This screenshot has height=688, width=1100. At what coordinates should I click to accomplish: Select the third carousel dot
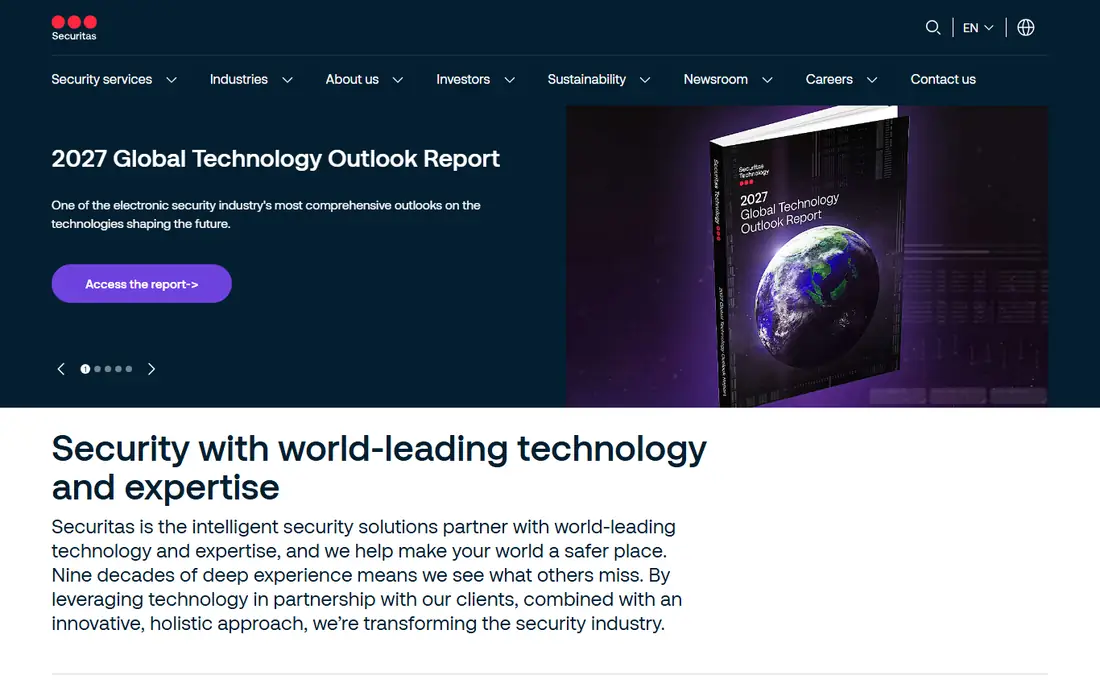(x=108, y=369)
